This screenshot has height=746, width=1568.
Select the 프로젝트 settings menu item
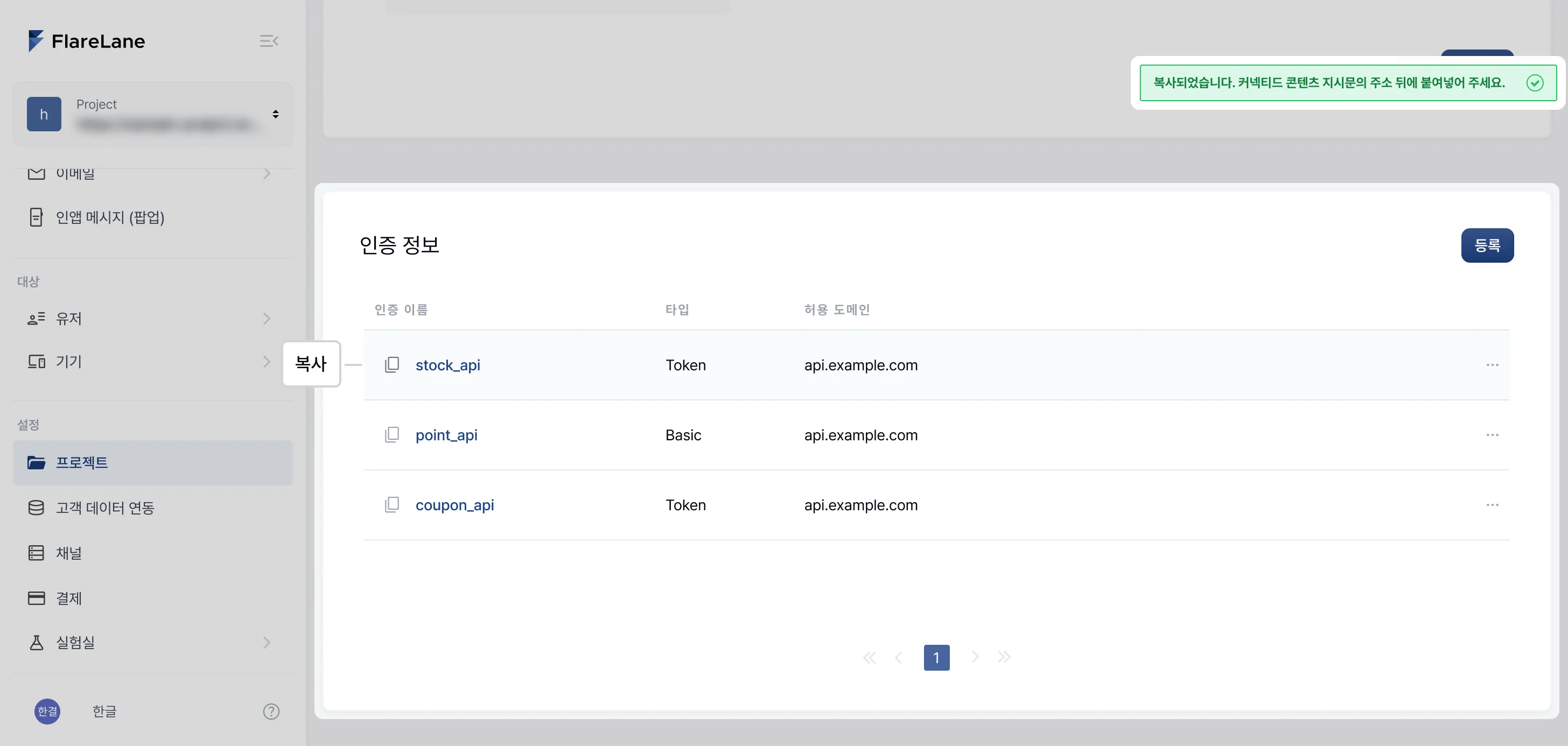point(153,462)
